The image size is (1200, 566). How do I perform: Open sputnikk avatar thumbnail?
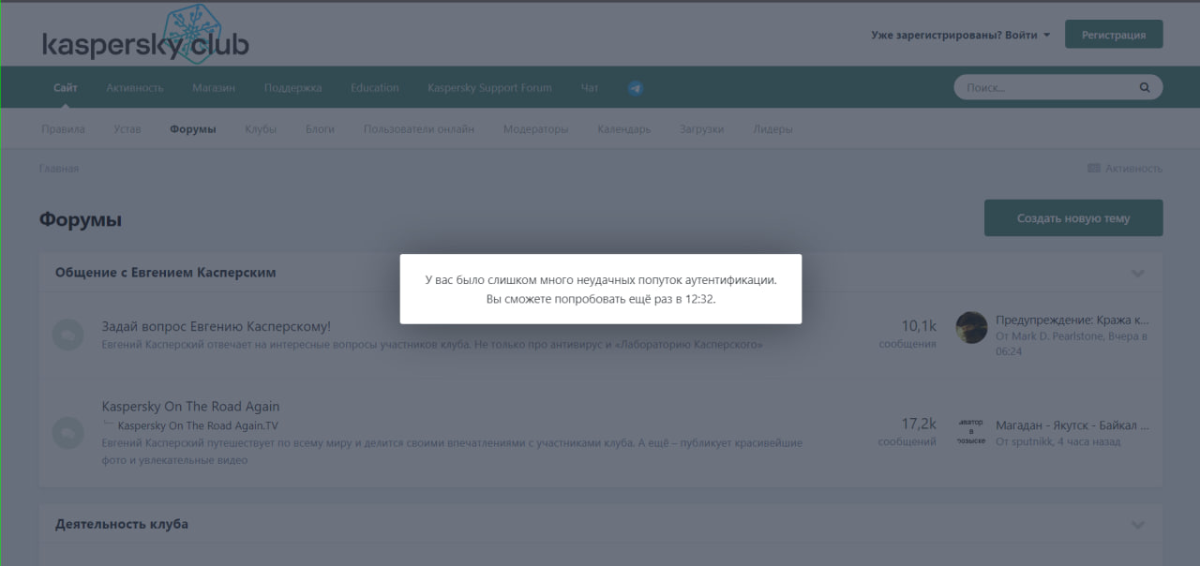click(x=971, y=431)
